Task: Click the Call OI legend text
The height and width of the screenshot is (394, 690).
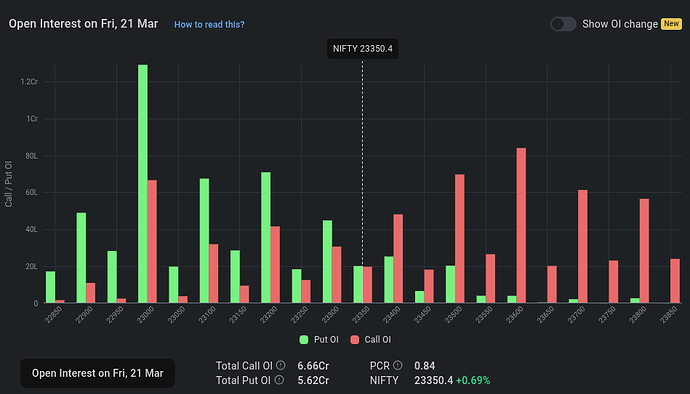Action: (378, 339)
